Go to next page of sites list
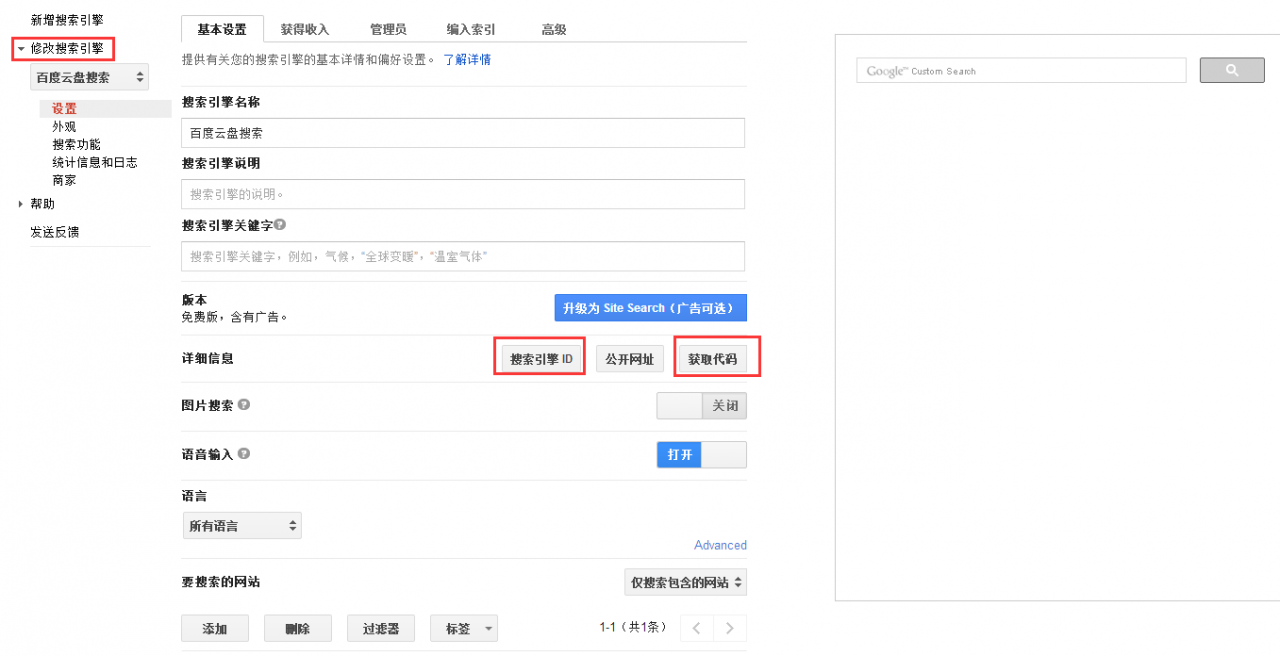 click(x=730, y=628)
